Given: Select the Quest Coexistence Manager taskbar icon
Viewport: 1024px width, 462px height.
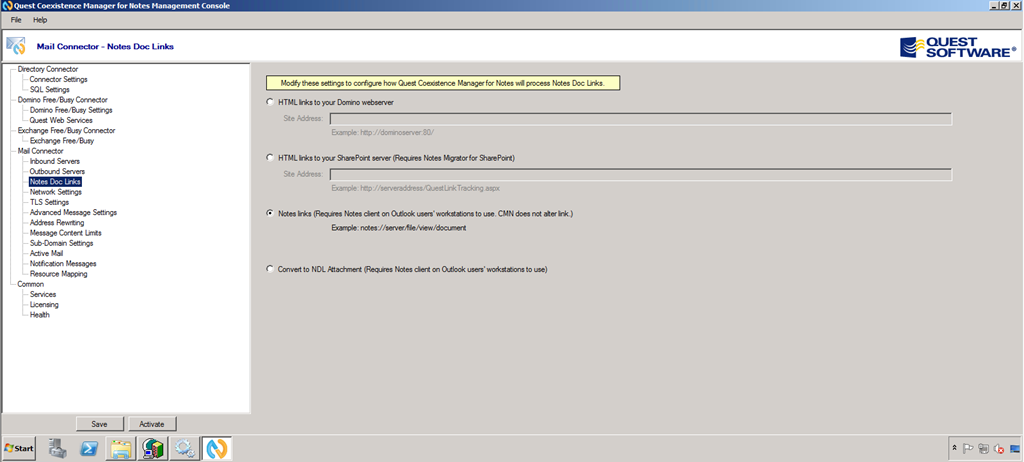Looking at the screenshot, I should (217, 448).
